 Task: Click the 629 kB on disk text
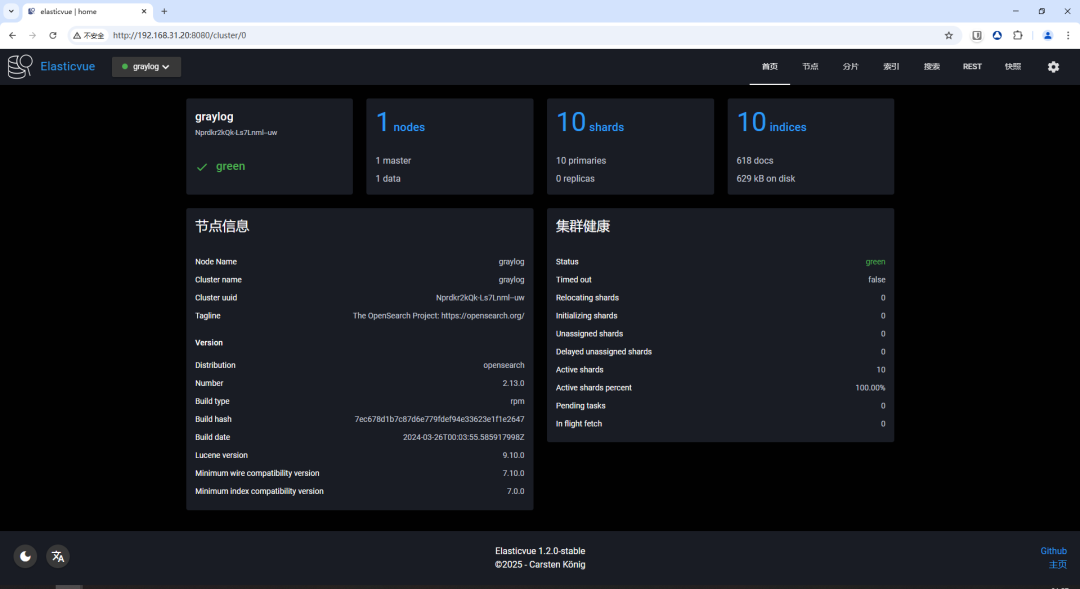click(x=765, y=178)
